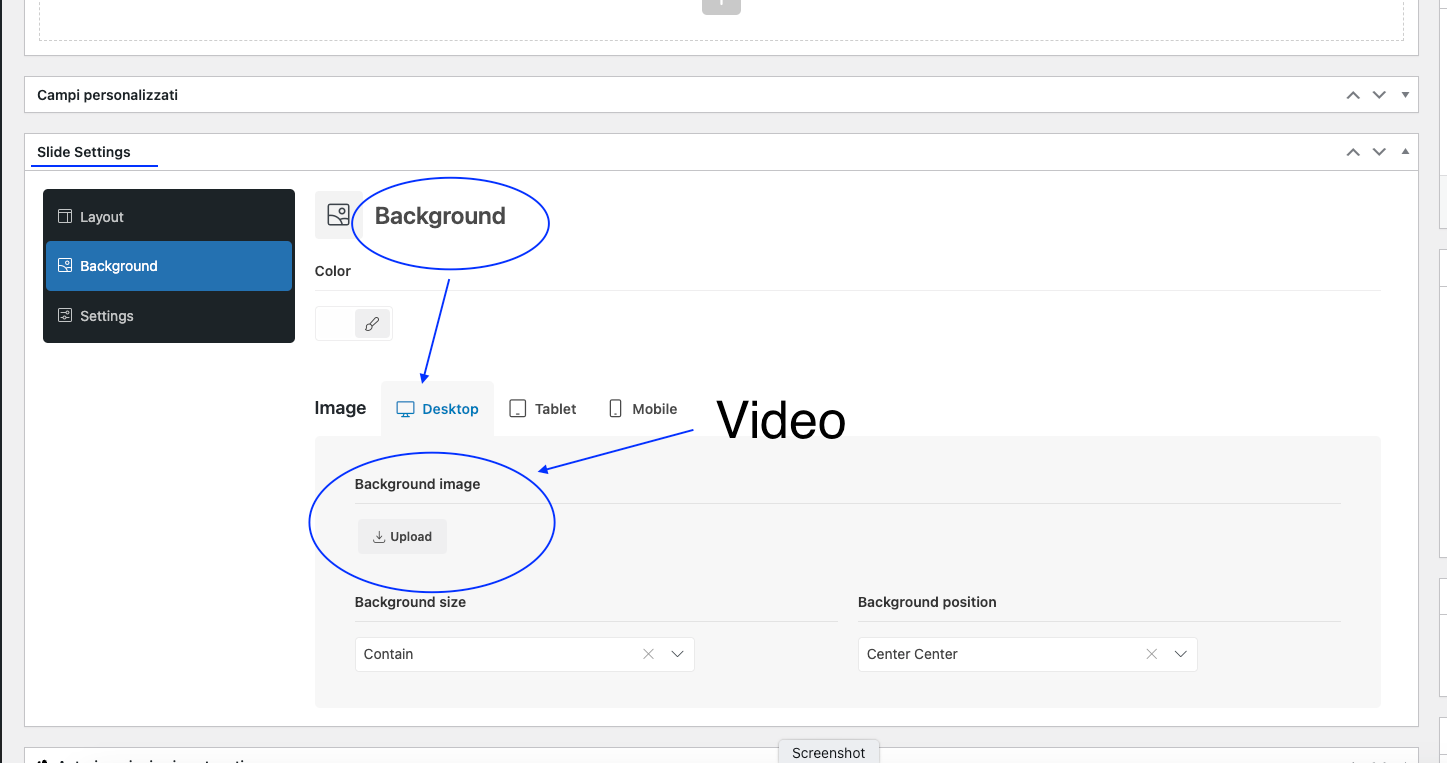Click the Upload background image button
The image size is (1447, 763).
point(402,537)
